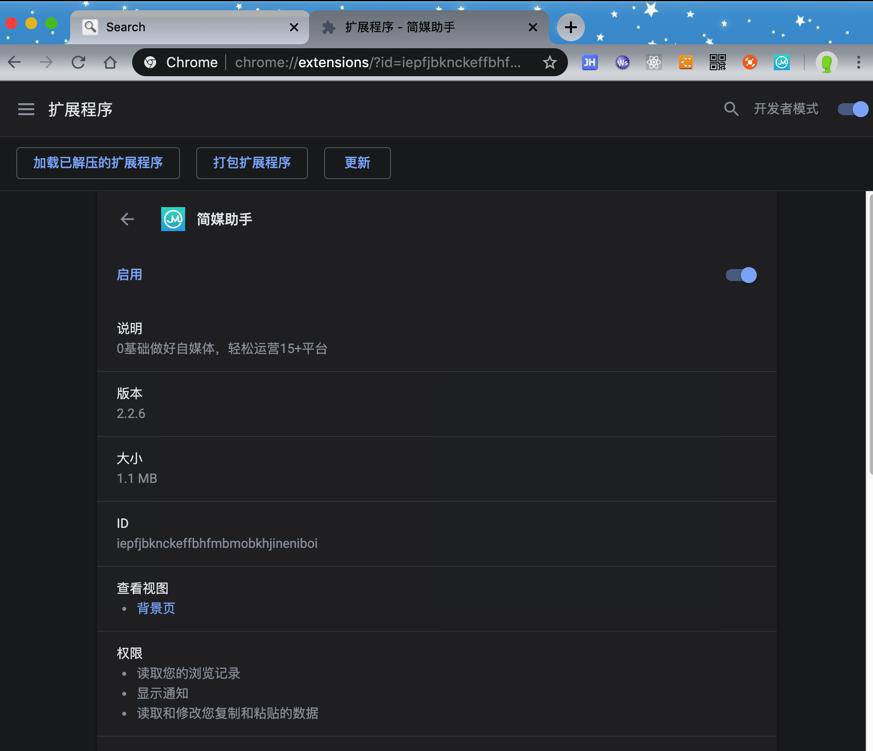This screenshot has height=751, width=873.
Task: Click the size value 1.1 MB
Action: (137, 479)
